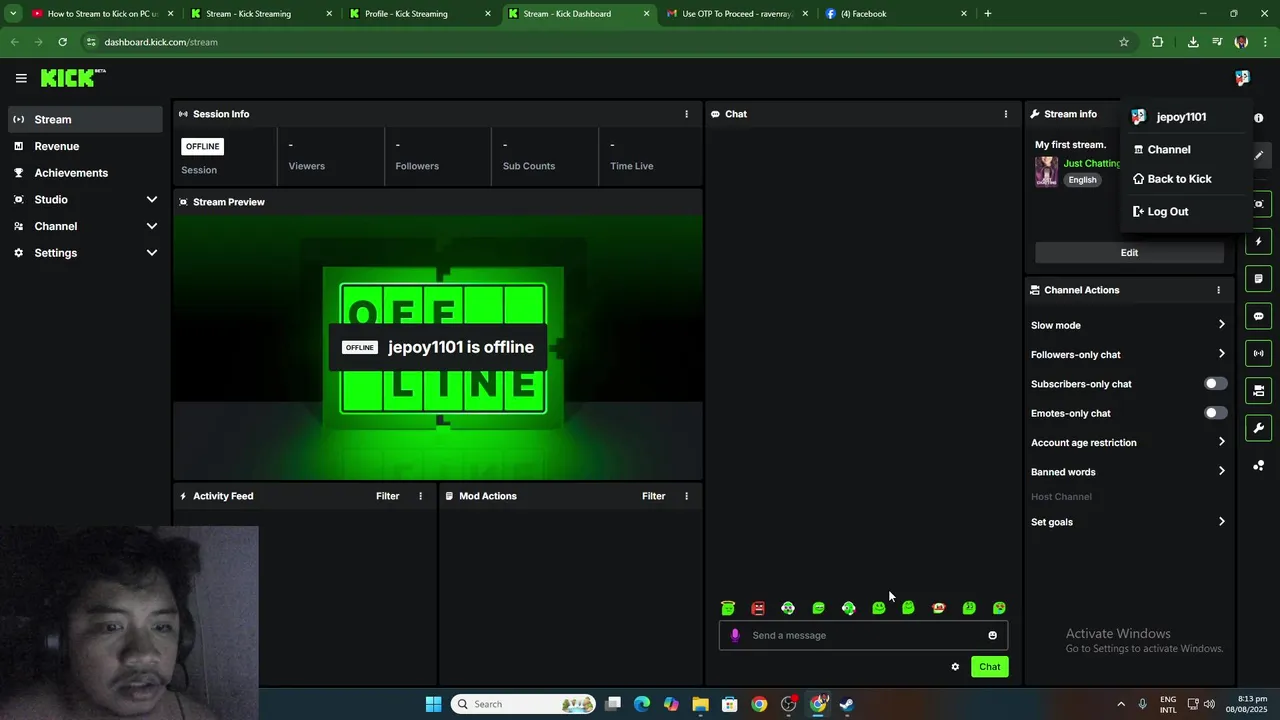Image resolution: width=1280 pixels, height=720 pixels.
Task: Click the three-dots cluster icon in the right sidebar
Action: point(1258,465)
